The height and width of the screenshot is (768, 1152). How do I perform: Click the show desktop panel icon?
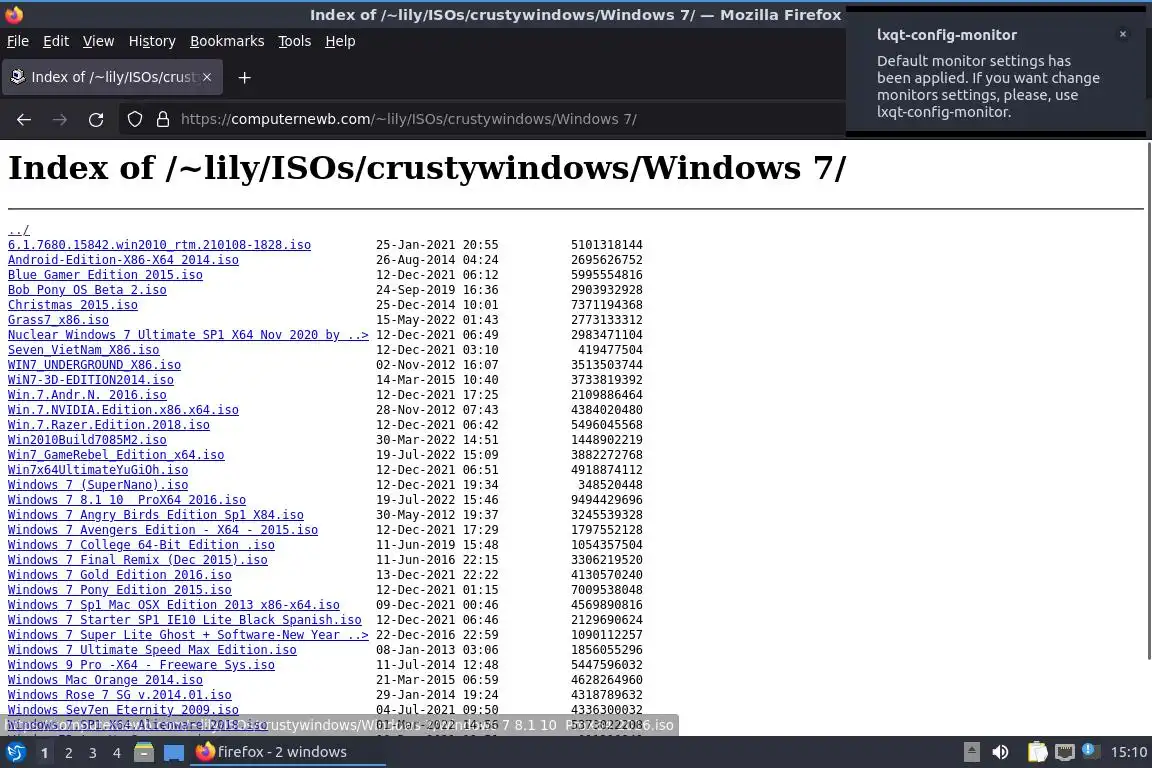point(173,752)
